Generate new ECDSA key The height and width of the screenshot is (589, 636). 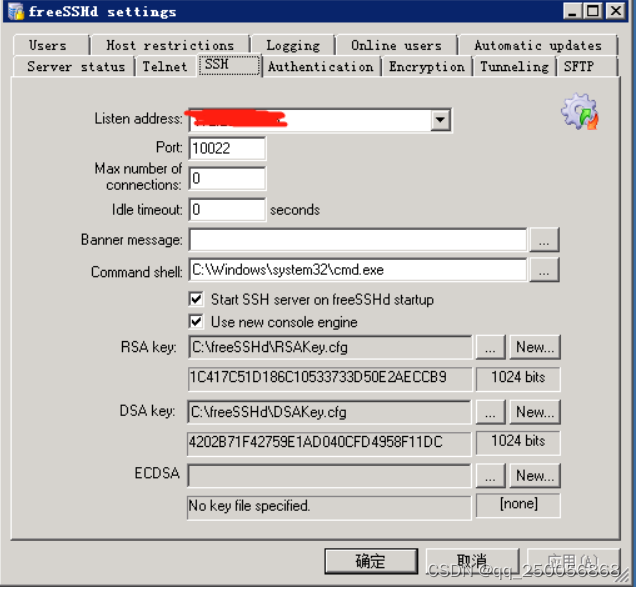coord(535,475)
